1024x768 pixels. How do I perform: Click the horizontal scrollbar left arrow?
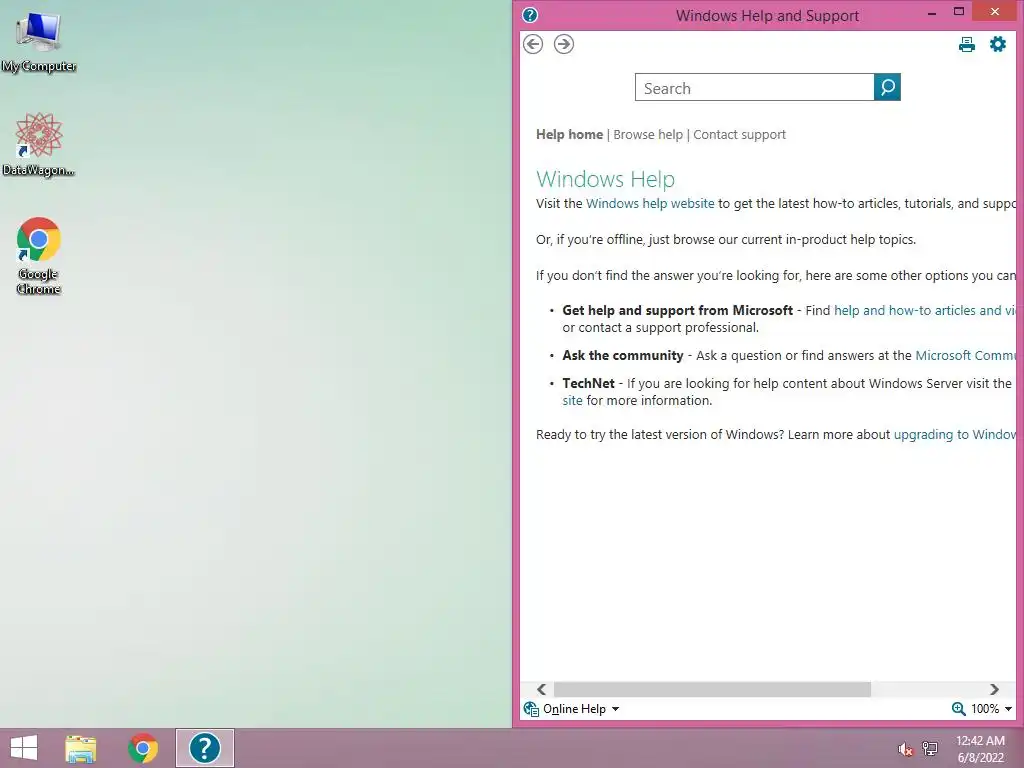(541, 690)
